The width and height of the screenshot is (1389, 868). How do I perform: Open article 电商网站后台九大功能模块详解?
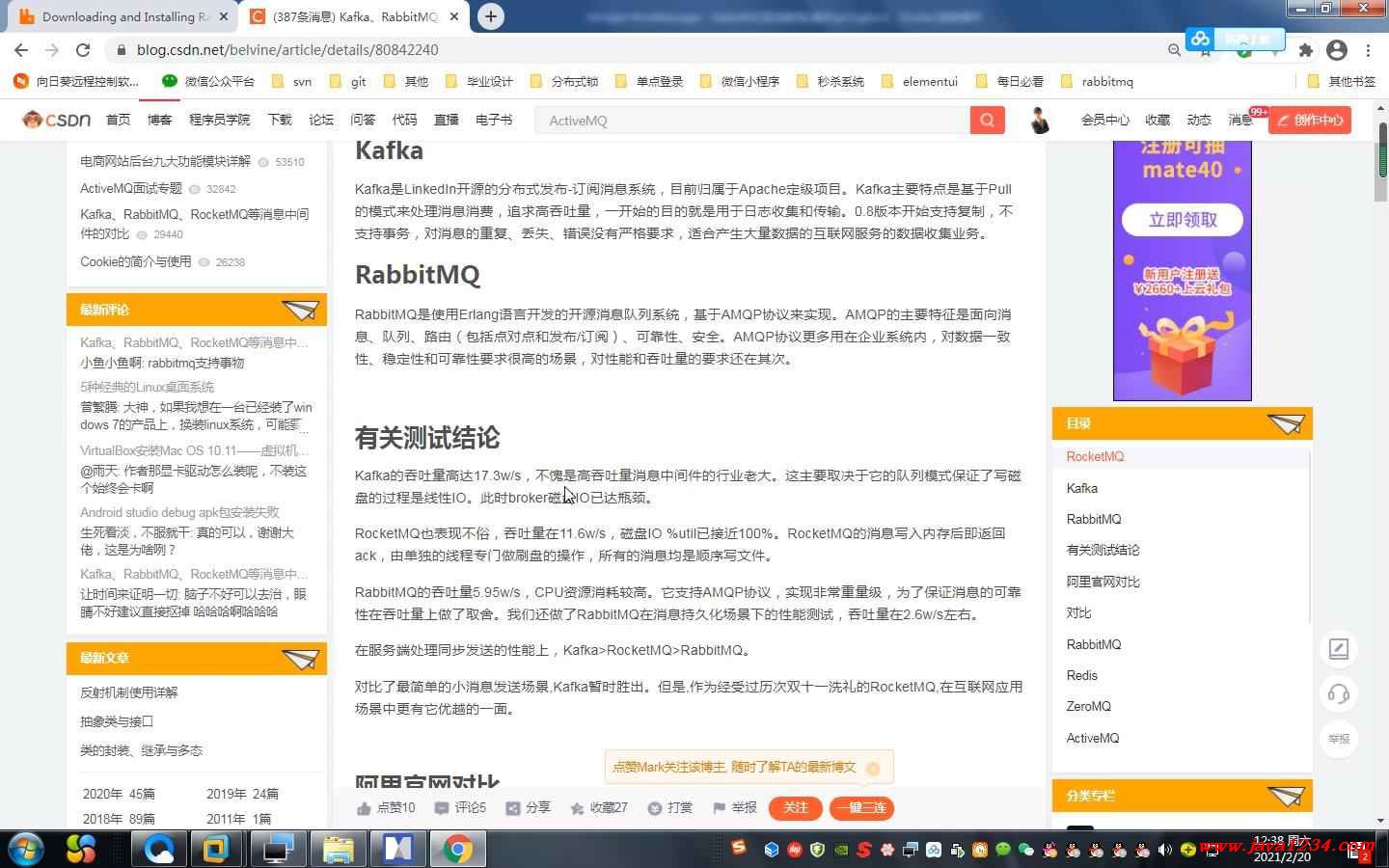coord(165,161)
